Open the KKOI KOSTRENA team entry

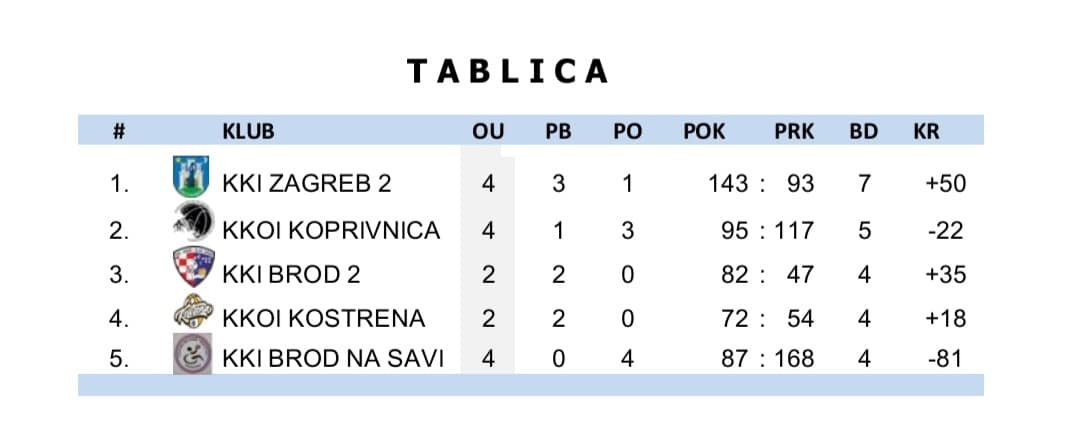(323, 319)
